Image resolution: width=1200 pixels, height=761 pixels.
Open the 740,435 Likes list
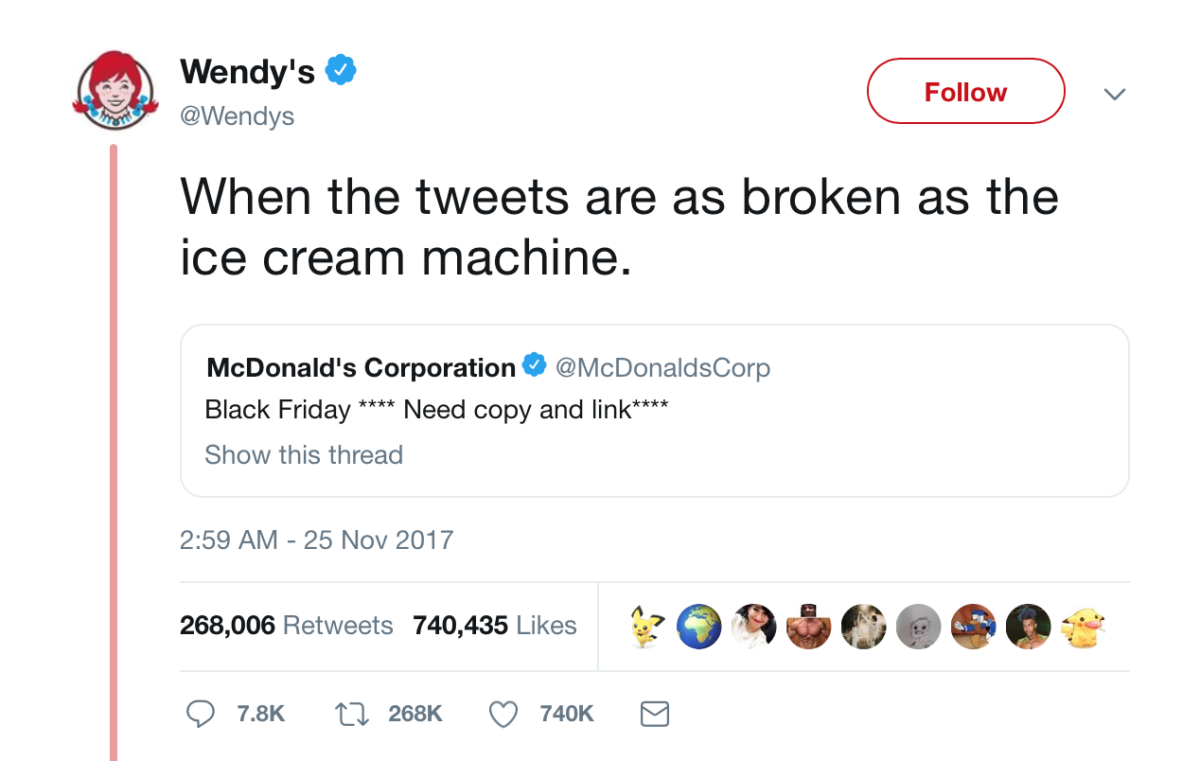[494, 626]
